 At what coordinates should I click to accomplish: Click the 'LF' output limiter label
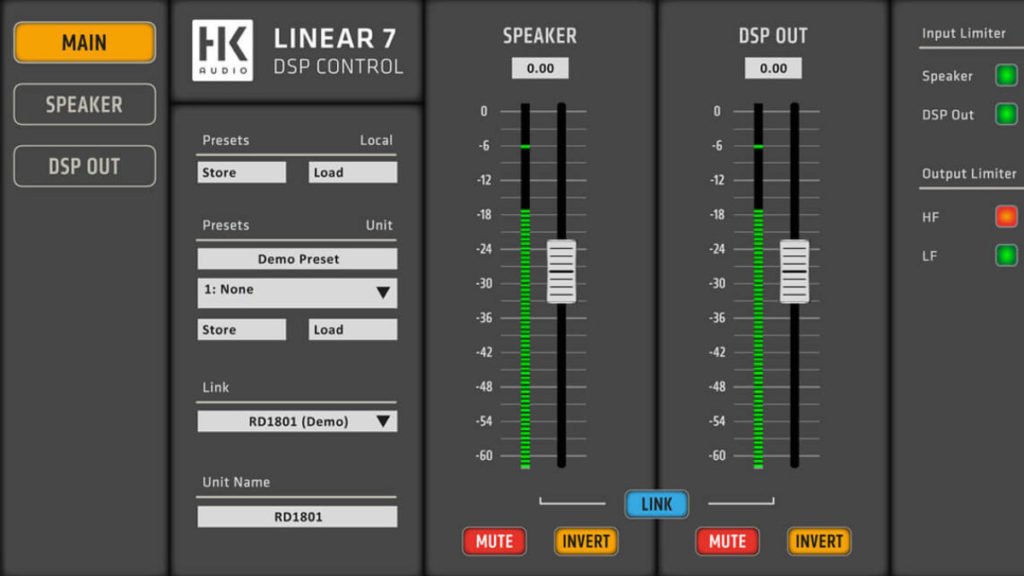pos(929,256)
